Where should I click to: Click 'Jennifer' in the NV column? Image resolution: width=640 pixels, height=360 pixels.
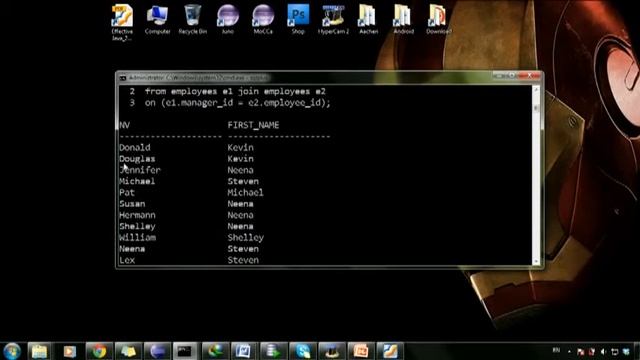click(140, 170)
